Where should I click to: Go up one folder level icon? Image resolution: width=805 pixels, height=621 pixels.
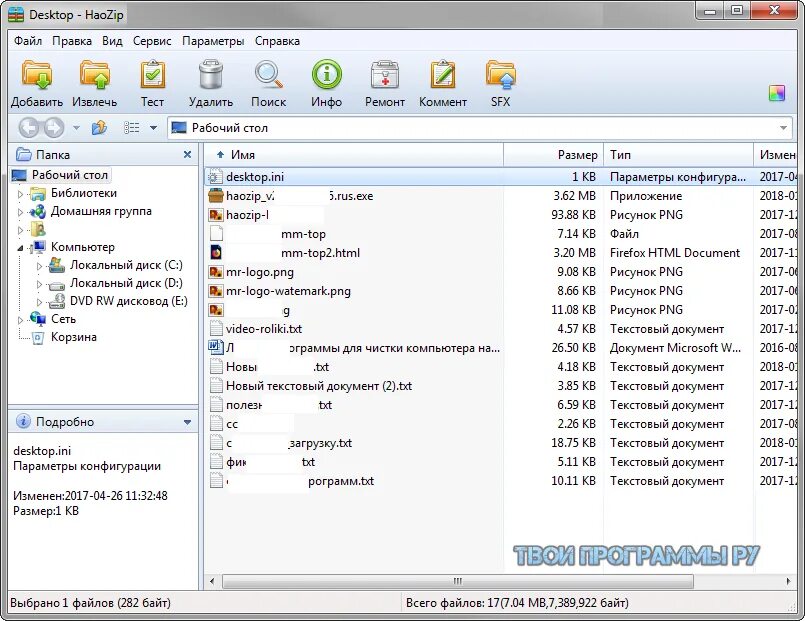(x=99, y=127)
